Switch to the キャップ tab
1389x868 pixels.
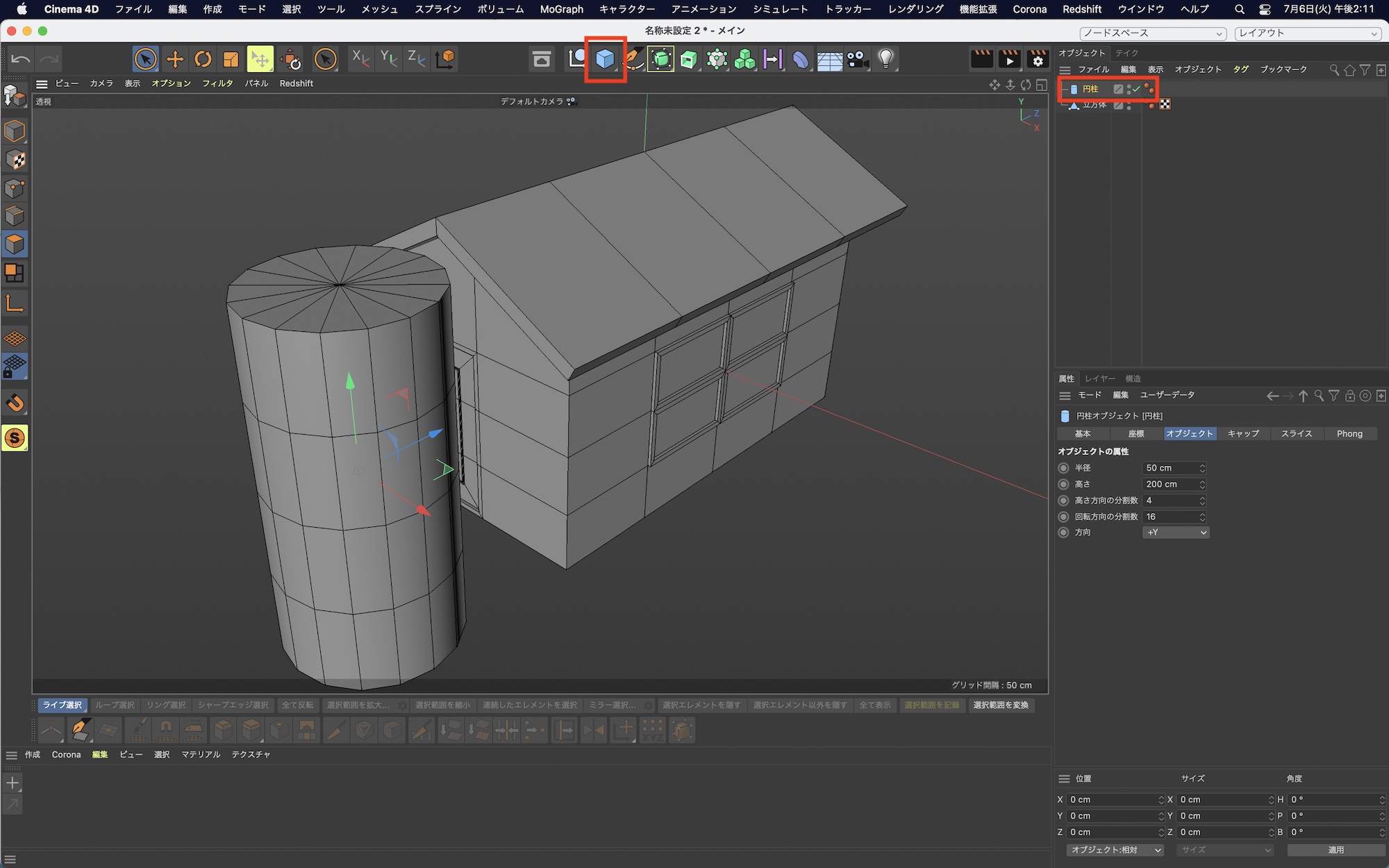tap(1242, 433)
